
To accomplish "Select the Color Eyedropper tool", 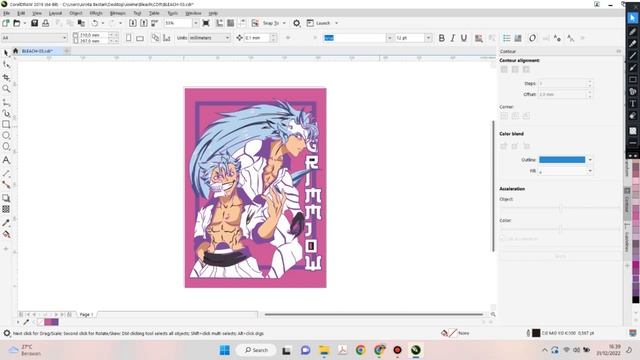I will tap(6, 223).
